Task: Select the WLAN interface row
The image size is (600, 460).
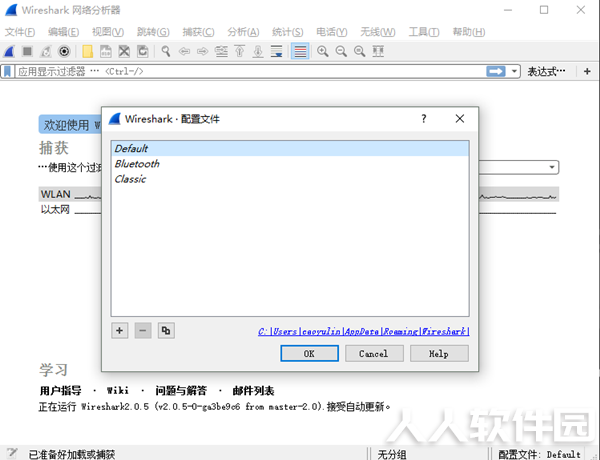Action: click(298, 194)
